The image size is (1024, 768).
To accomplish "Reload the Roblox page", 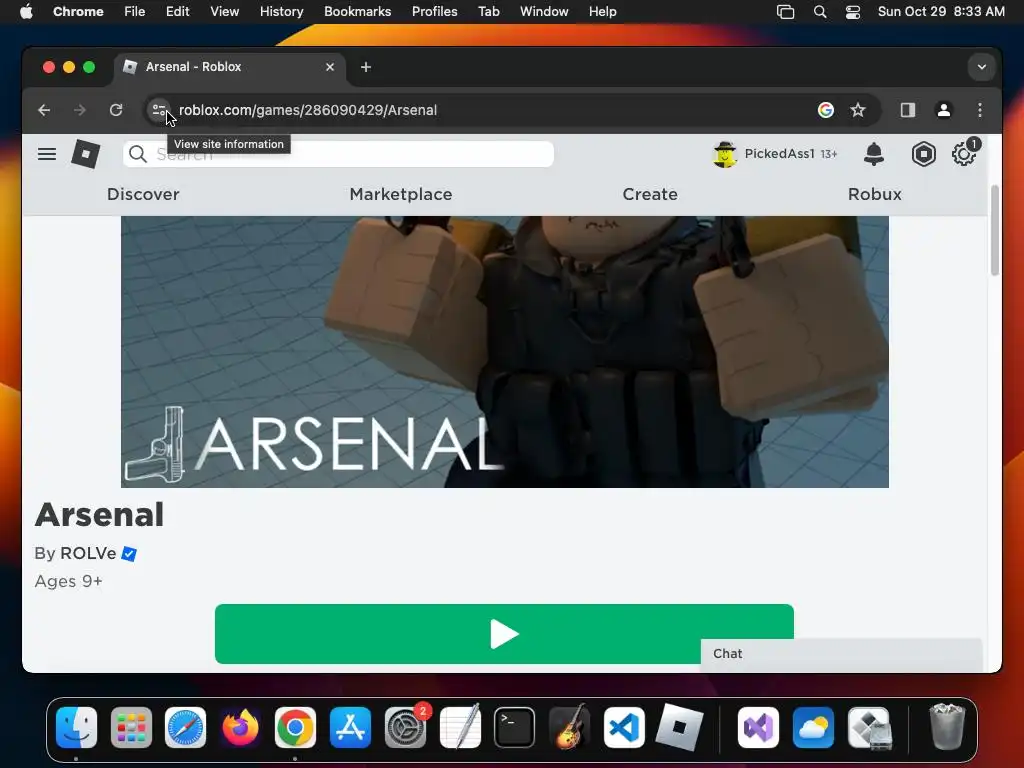I will (x=116, y=110).
